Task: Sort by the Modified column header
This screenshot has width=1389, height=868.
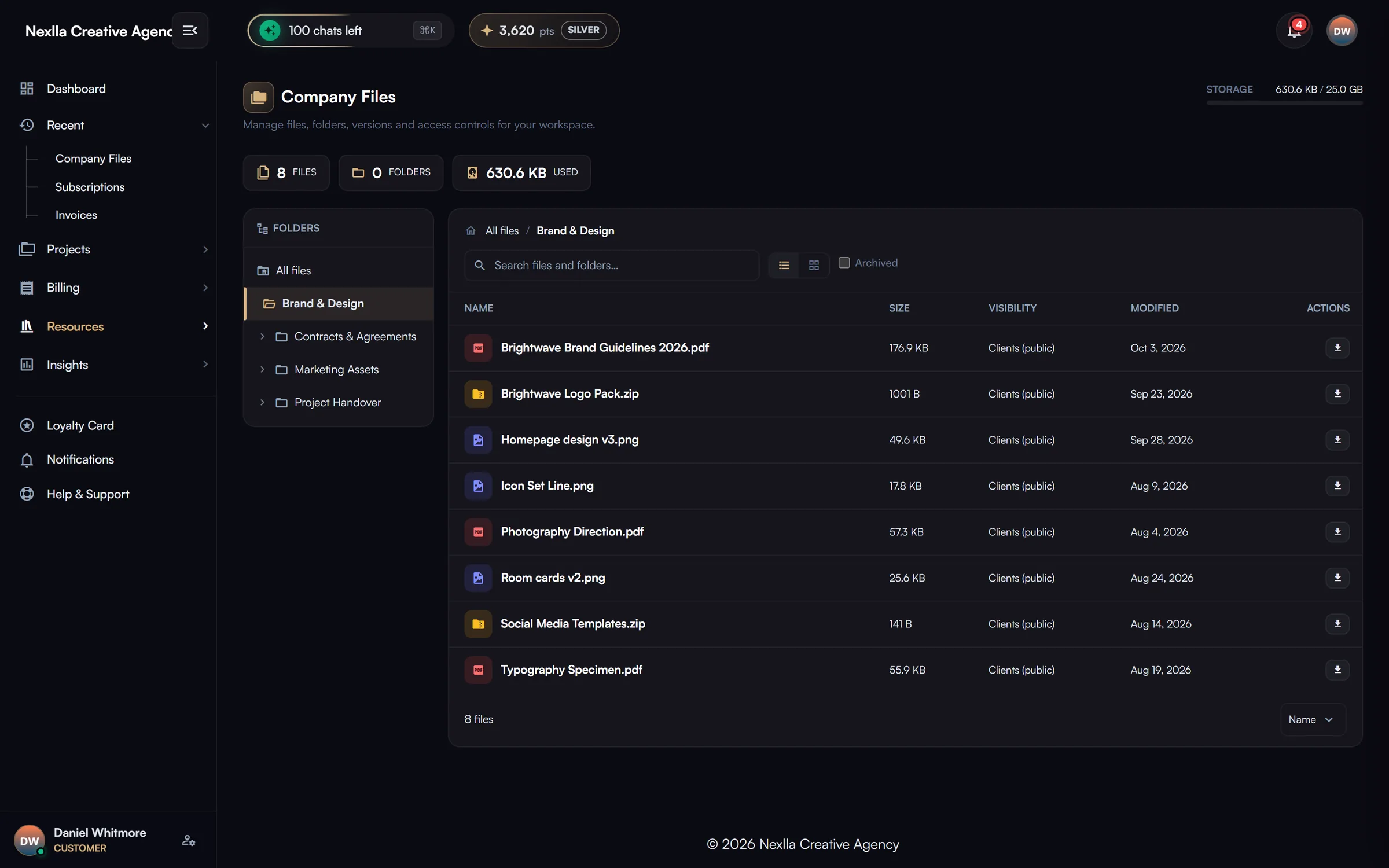Action: click(x=1155, y=308)
